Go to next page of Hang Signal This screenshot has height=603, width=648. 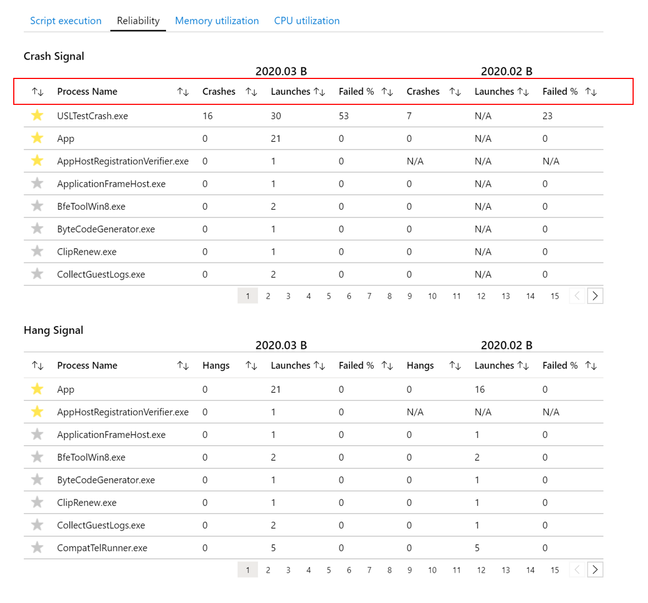coord(595,570)
